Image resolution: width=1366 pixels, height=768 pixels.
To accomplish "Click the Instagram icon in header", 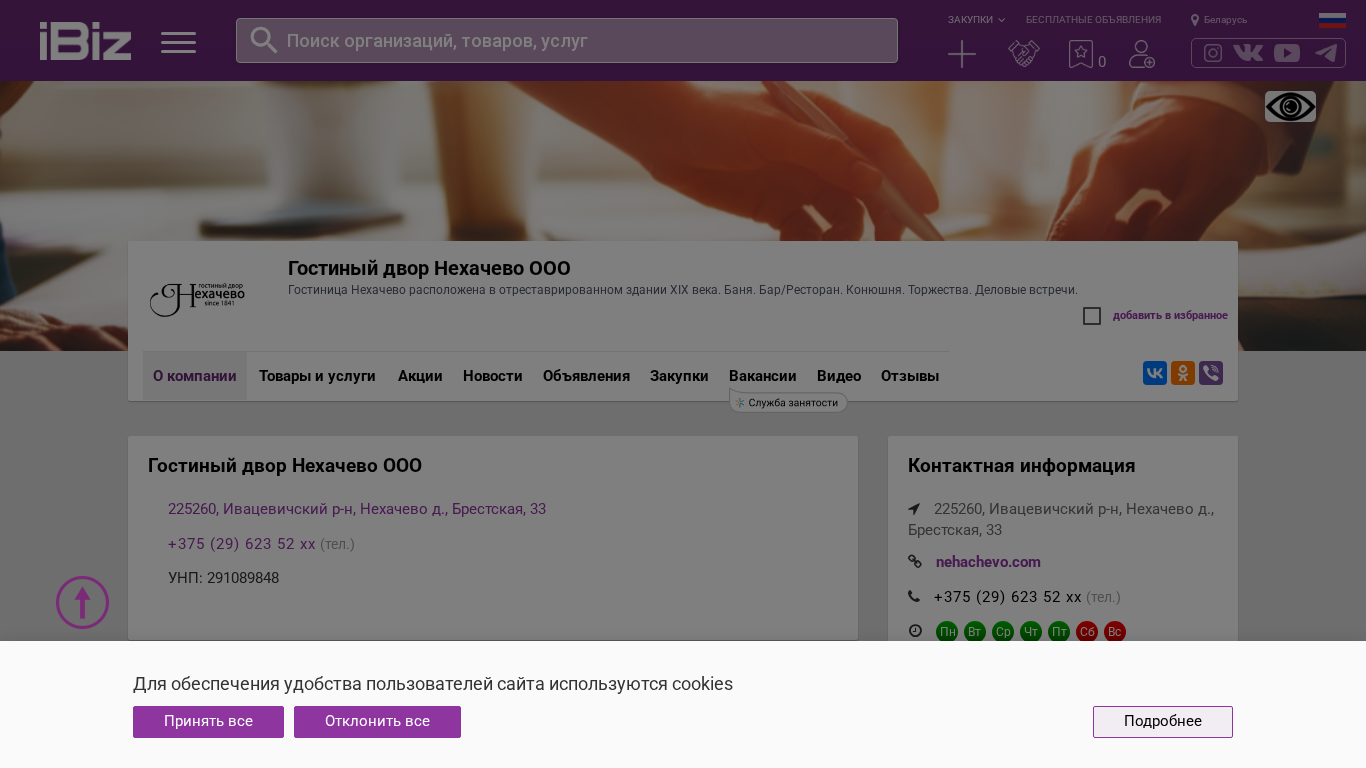I will click(1212, 53).
